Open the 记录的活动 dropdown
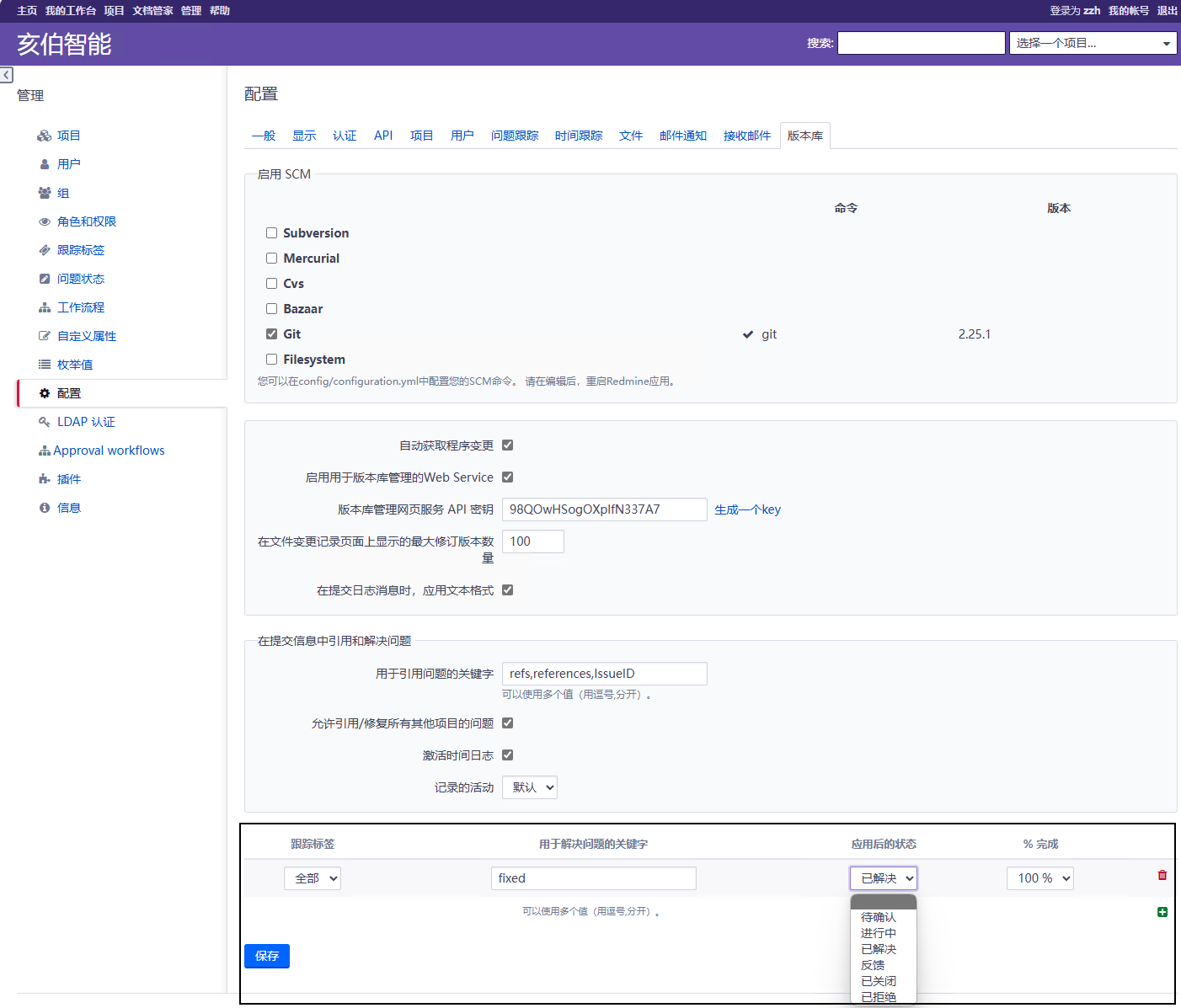Screen dimensions: 1181x1008 [530, 787]
